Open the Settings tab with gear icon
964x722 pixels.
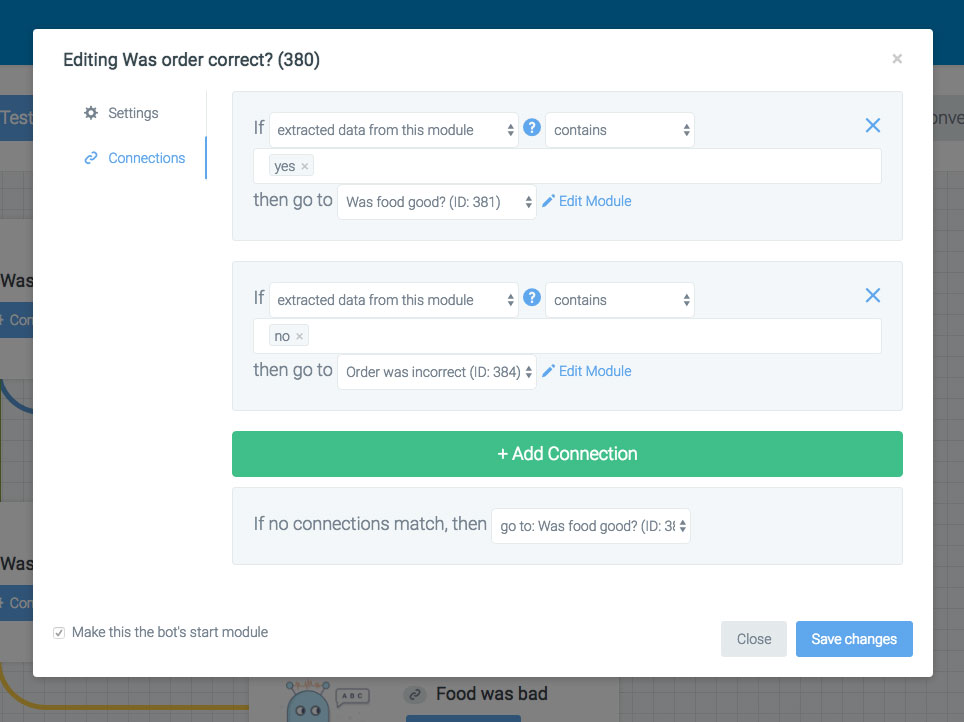tap(121, 113)
